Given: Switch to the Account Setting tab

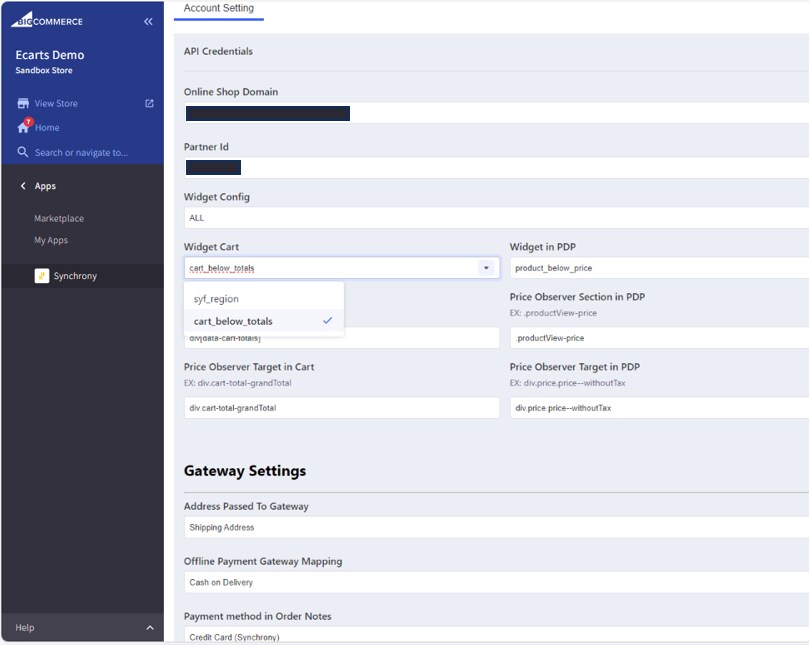Looking at the screenshot, I should pos(218,9).
